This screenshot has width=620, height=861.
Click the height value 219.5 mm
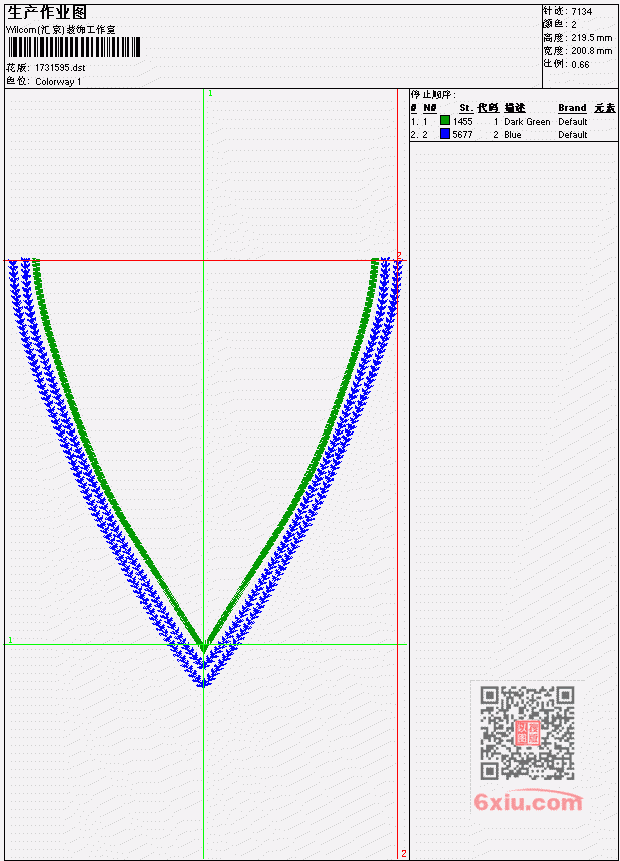point(591,37)
